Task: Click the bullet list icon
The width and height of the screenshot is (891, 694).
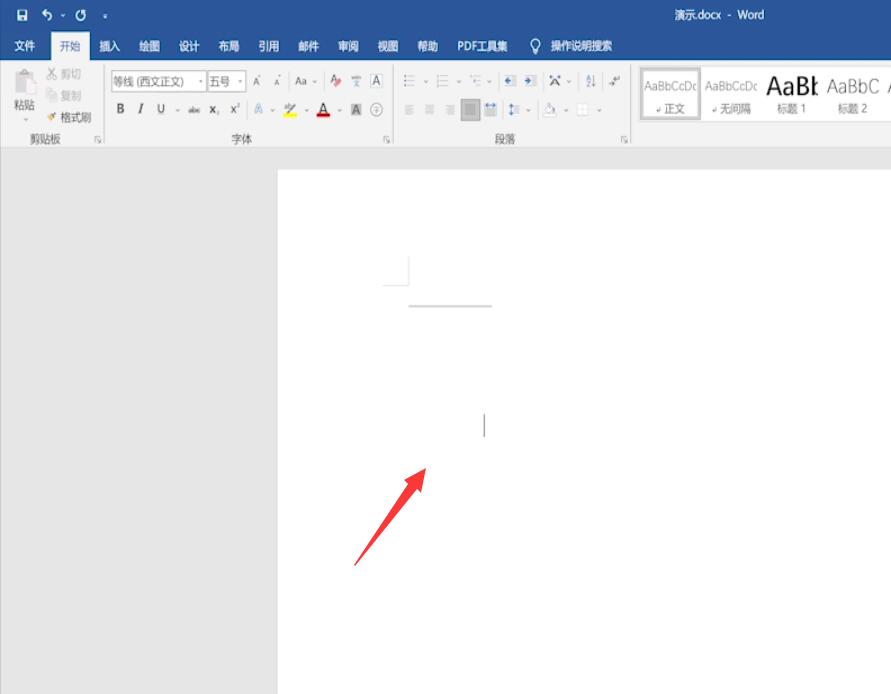Action: [409, 81]
